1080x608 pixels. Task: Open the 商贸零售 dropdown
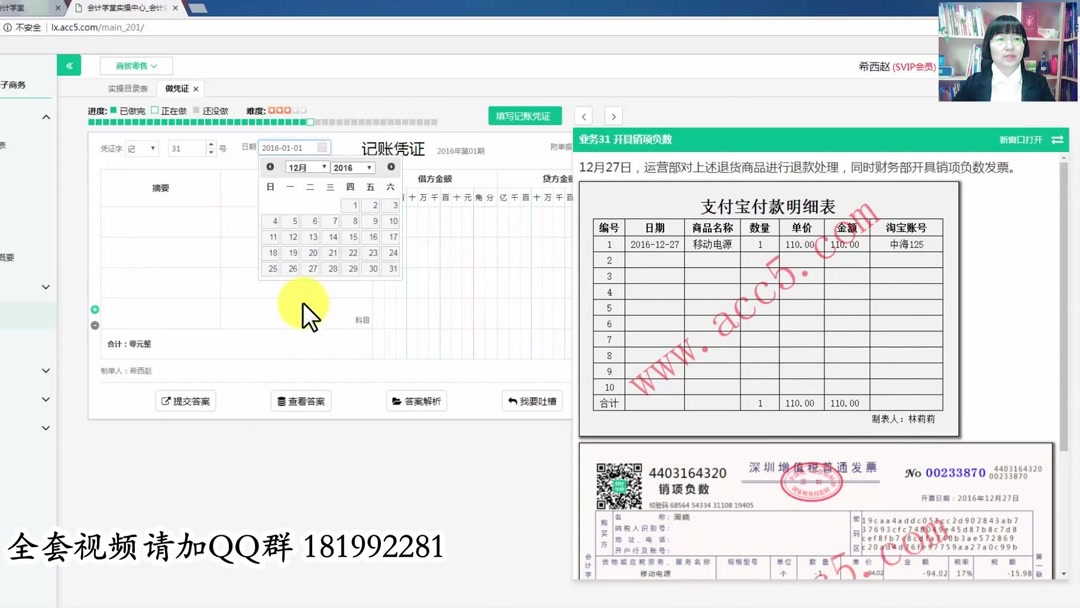pyautogui.click(x=137, y=66)
